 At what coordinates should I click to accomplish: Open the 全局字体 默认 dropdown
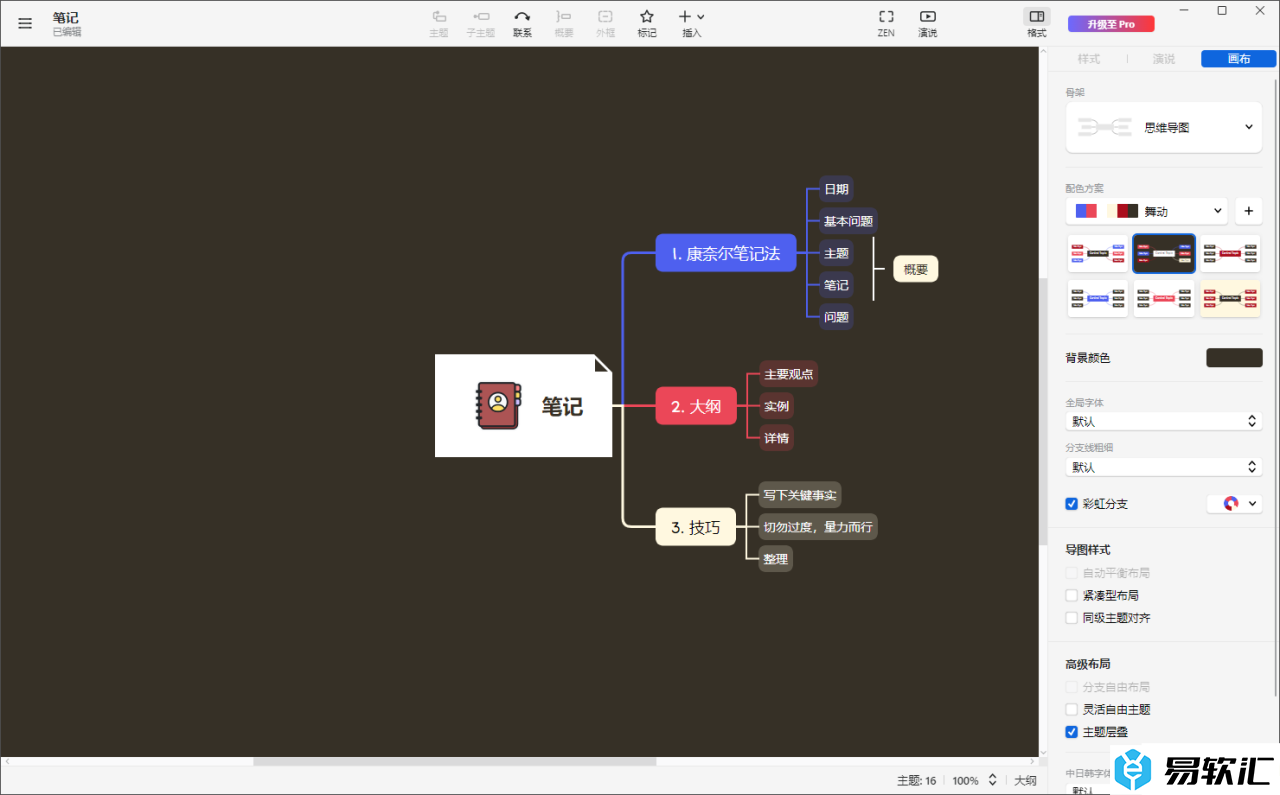click(1164, 422)
